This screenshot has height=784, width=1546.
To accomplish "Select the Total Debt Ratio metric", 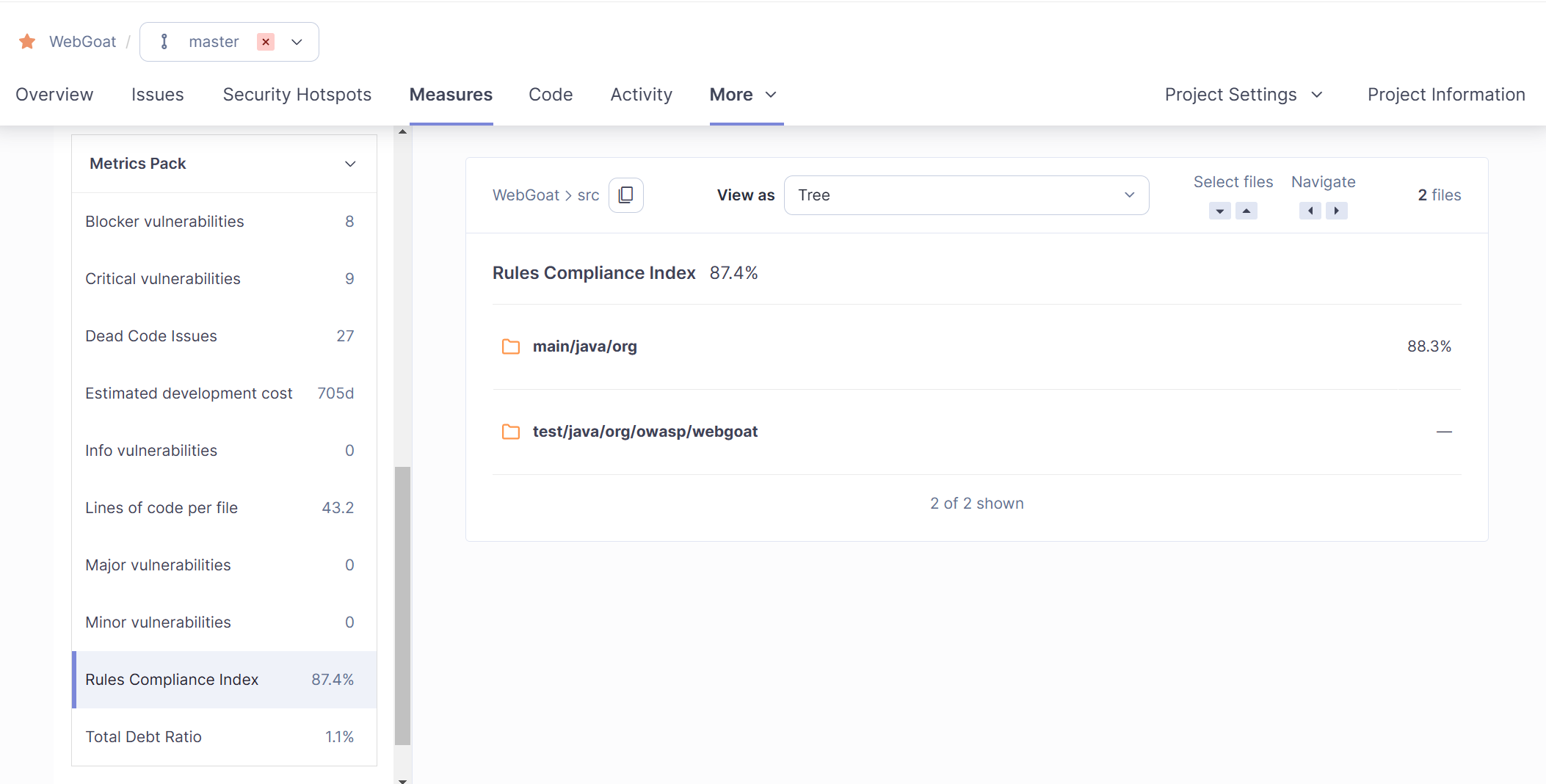I will [224, 737].
